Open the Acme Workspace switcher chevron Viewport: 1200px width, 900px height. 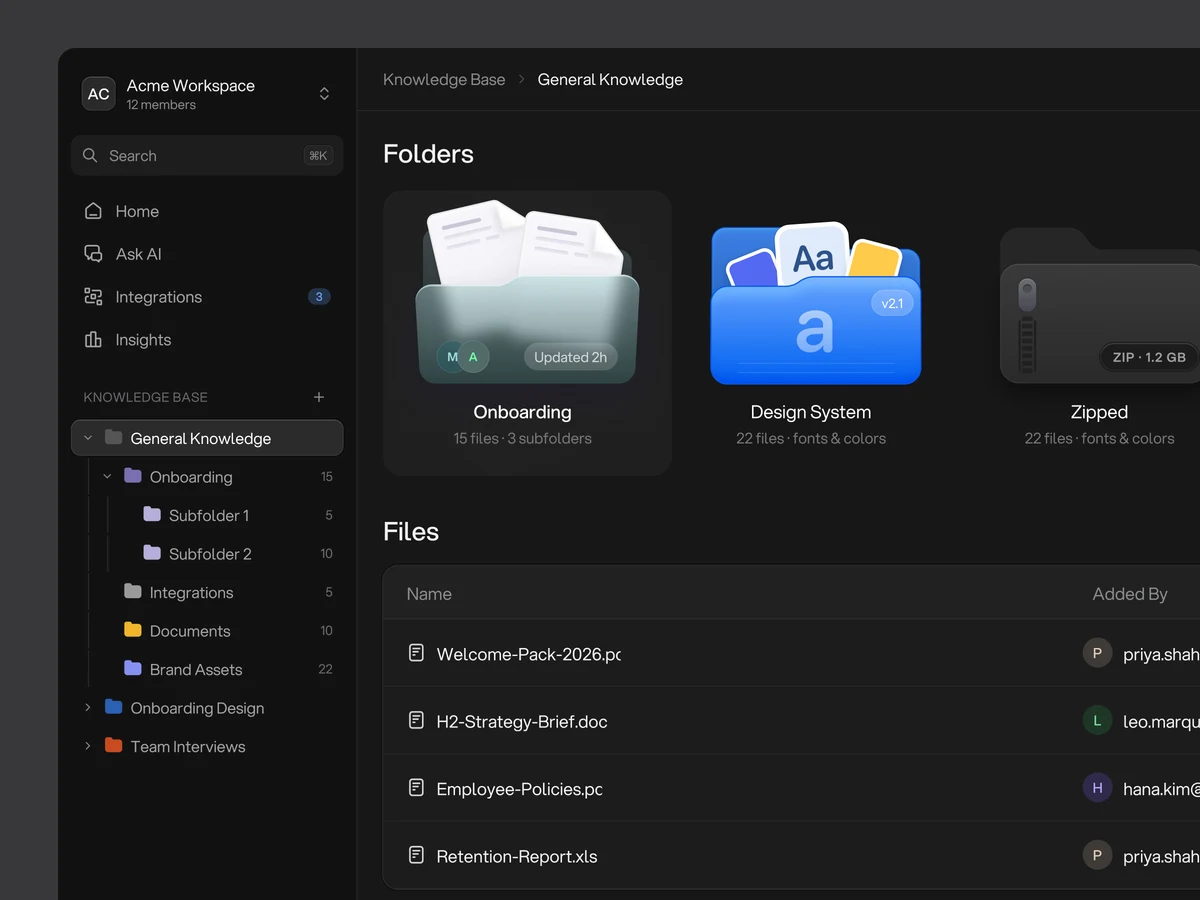tap(324, 94)
